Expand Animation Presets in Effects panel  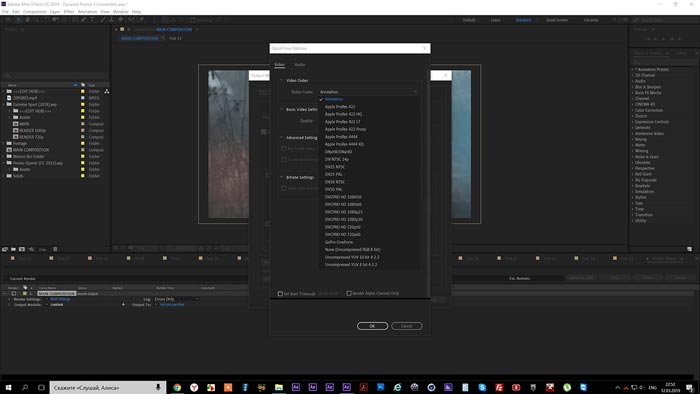click(633, 70)
